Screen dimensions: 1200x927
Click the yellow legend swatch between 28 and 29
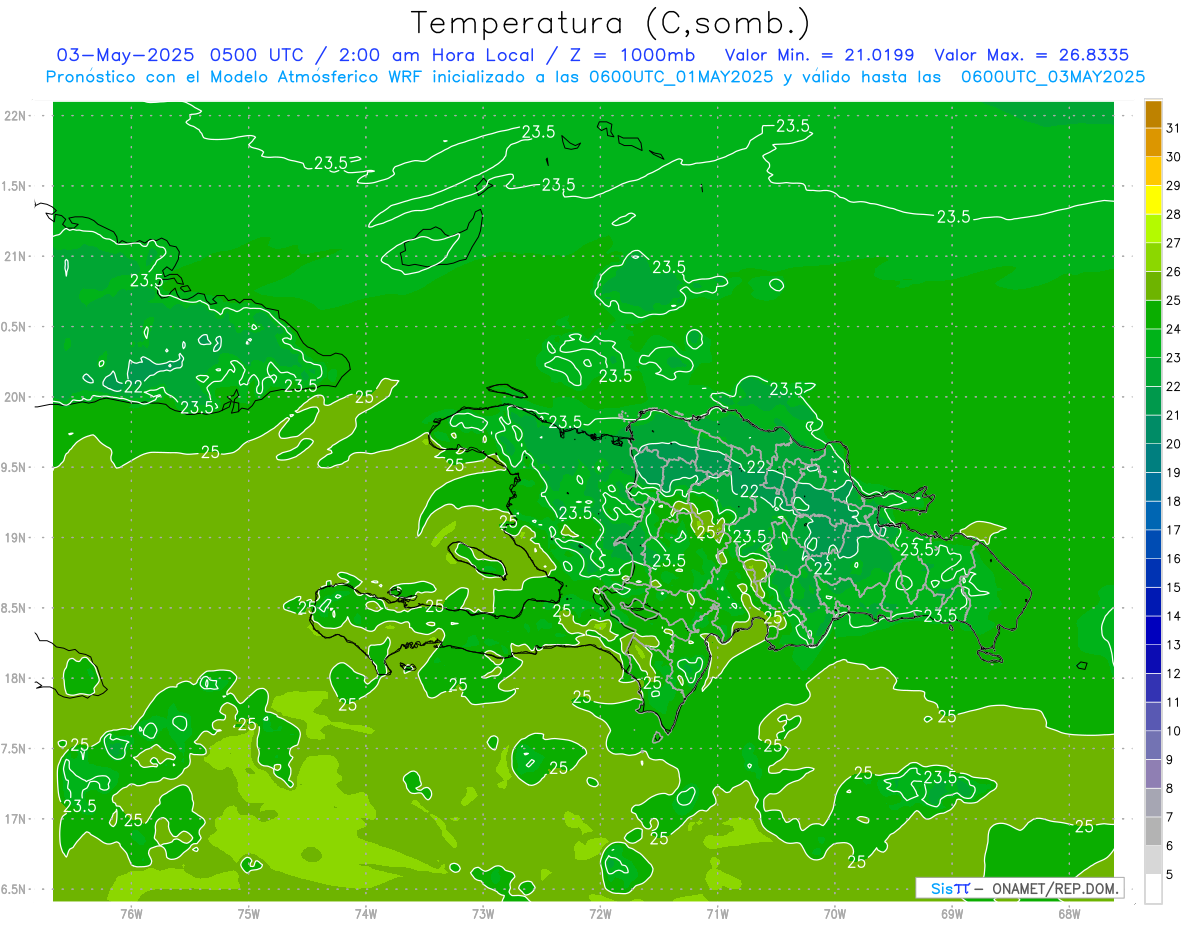[x=1154, y=200]
